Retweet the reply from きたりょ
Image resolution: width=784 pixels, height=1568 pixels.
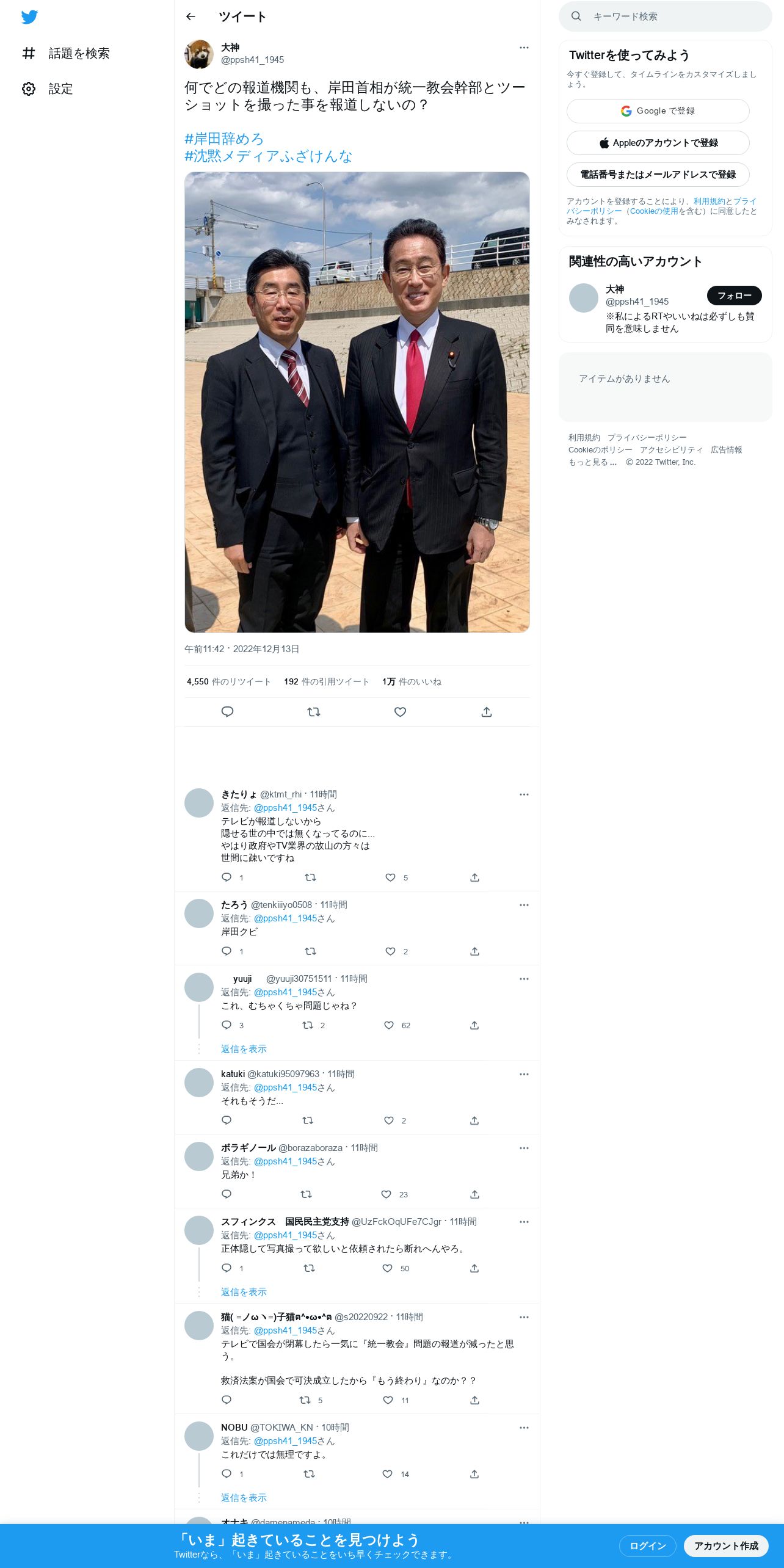(310, 877)
